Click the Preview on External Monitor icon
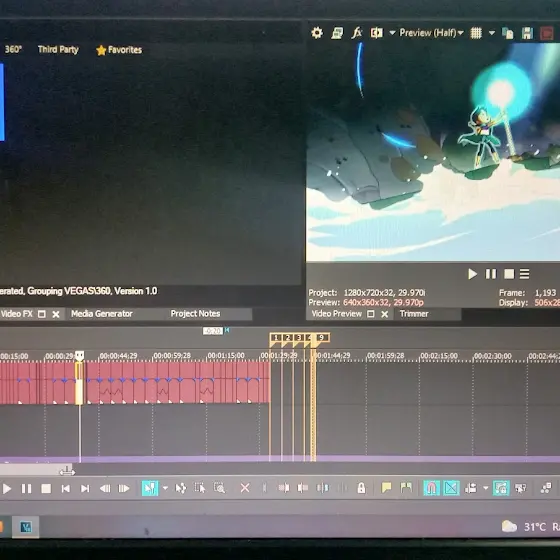The image size is (560, 560). pyautogui.click(x=337, y=33)
